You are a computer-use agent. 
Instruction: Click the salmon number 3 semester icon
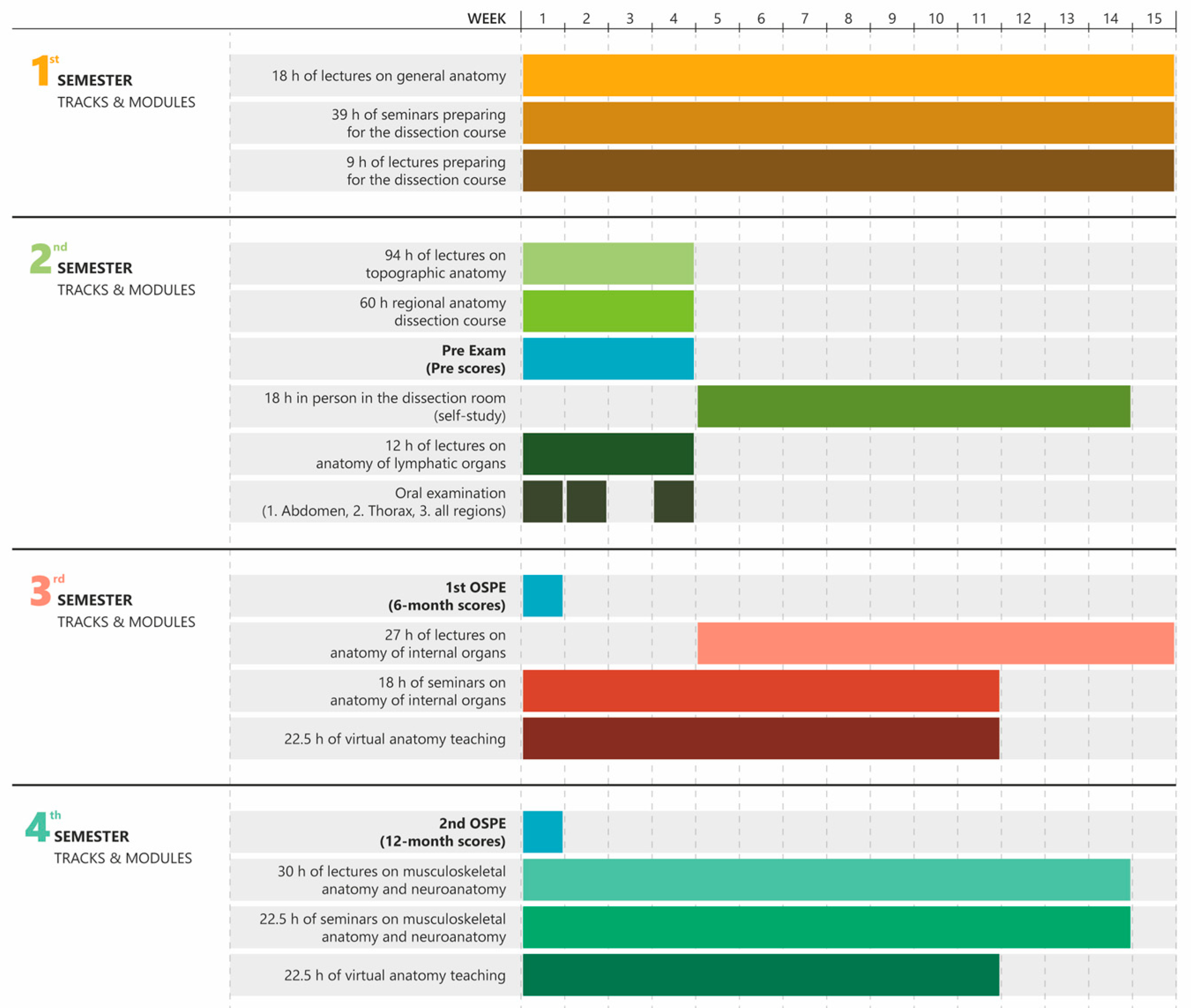[40, 590]
